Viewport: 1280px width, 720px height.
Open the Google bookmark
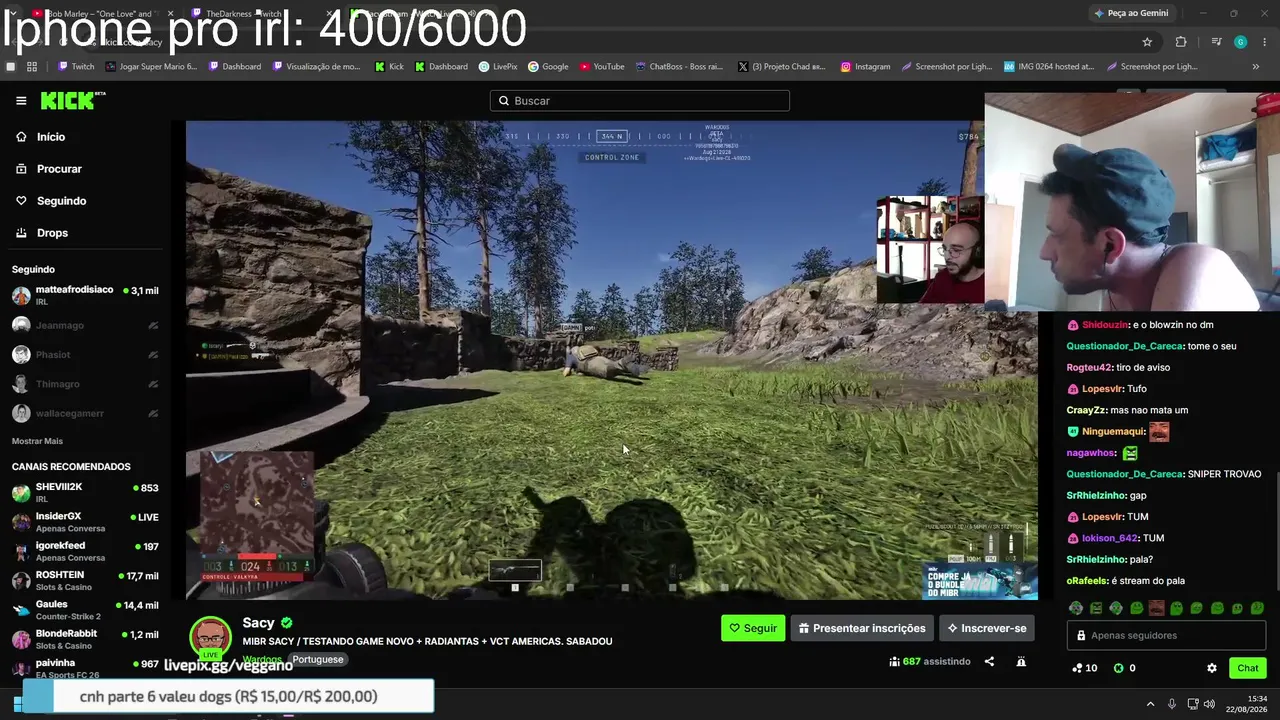pos(548,67)
